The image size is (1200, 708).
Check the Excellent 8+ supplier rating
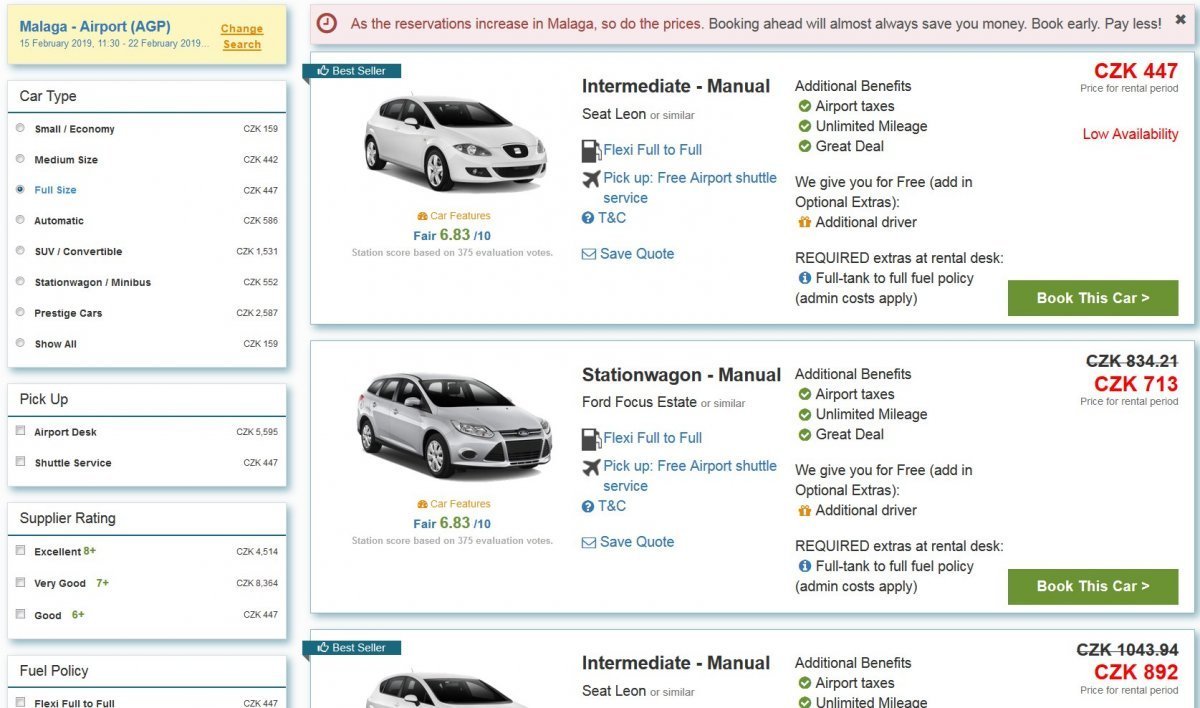(21, 550)
